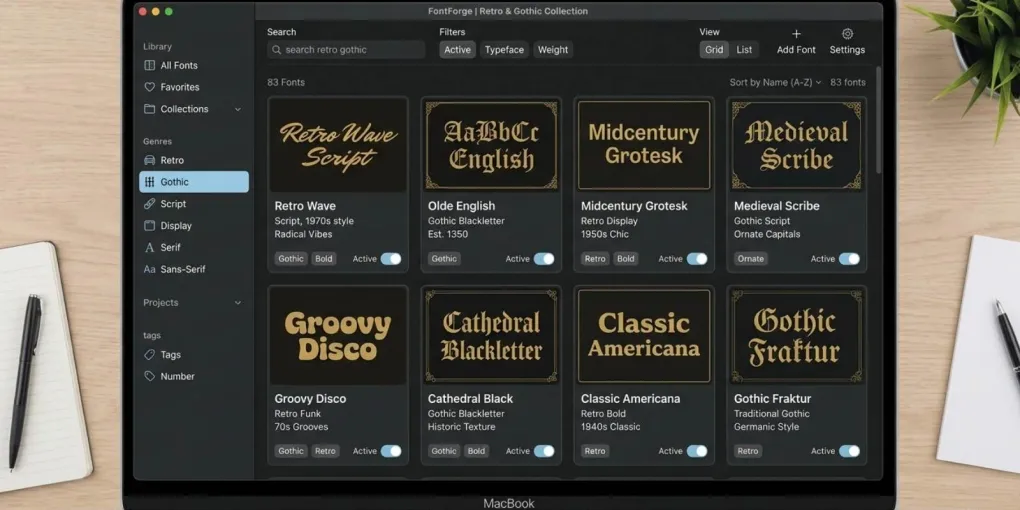Disable the Olde English font toggle
The width and height of the screenshot is (1020, 510).
[x=544, y=259]
